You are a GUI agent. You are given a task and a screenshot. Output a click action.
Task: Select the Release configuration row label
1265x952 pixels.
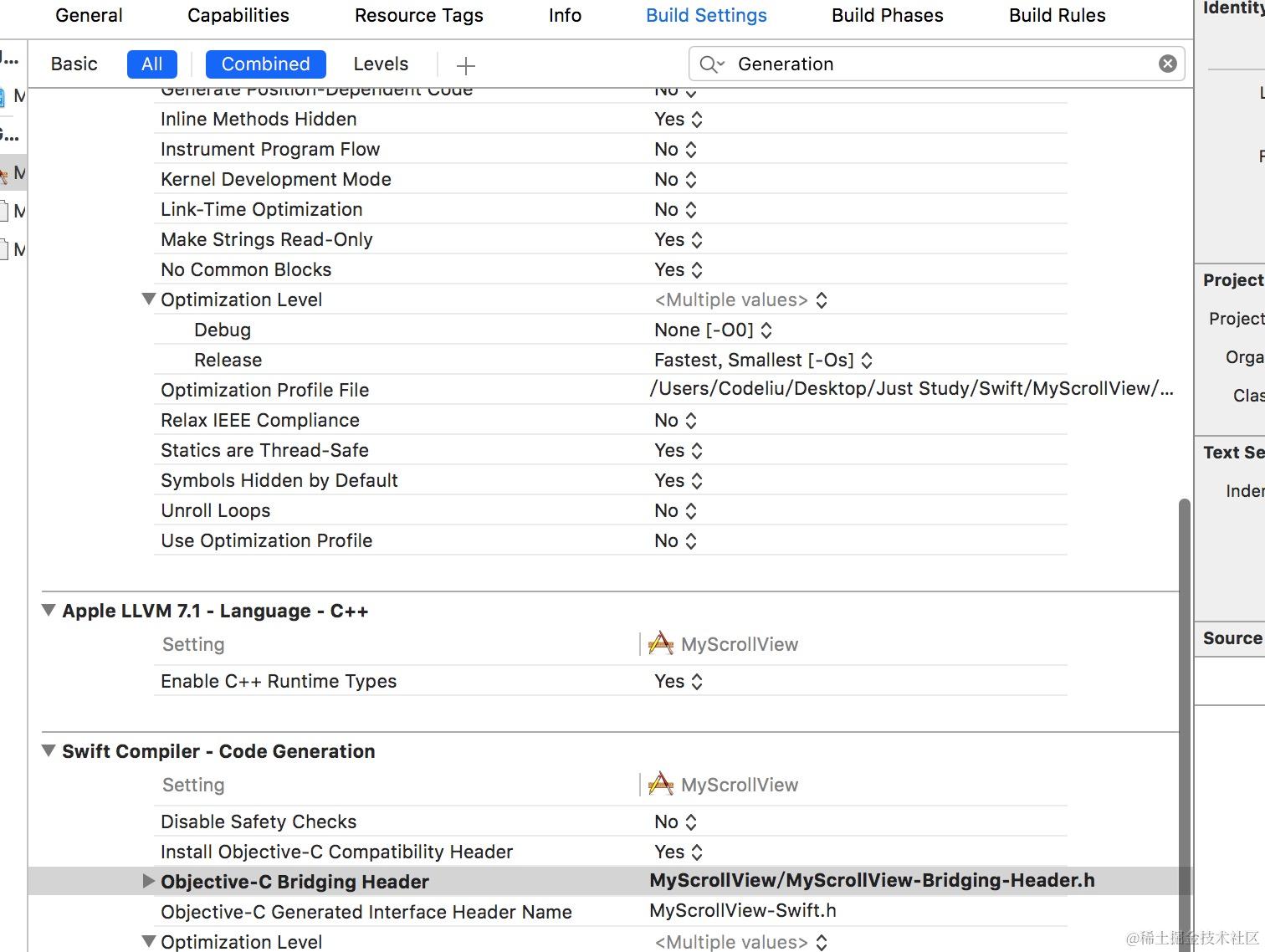(x=228, y=361)
